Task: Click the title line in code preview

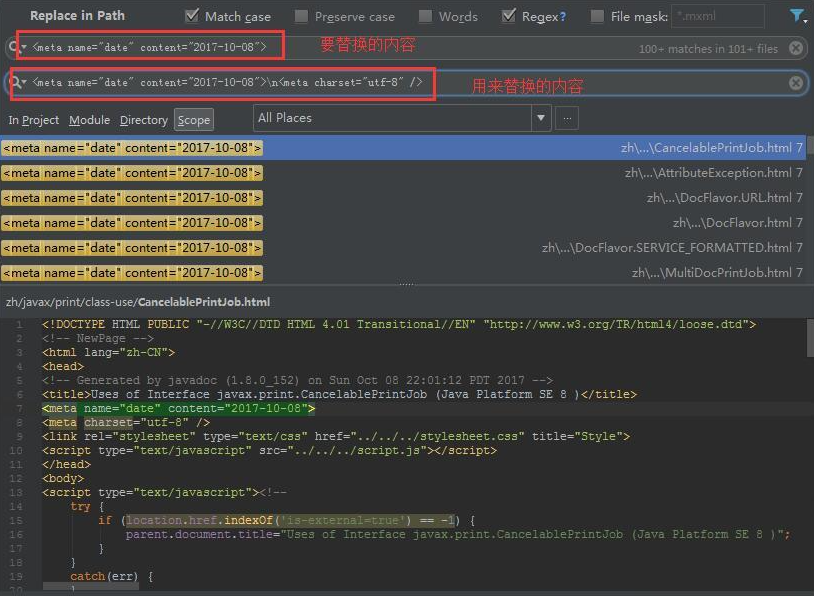Action: [x=339, y=395]
